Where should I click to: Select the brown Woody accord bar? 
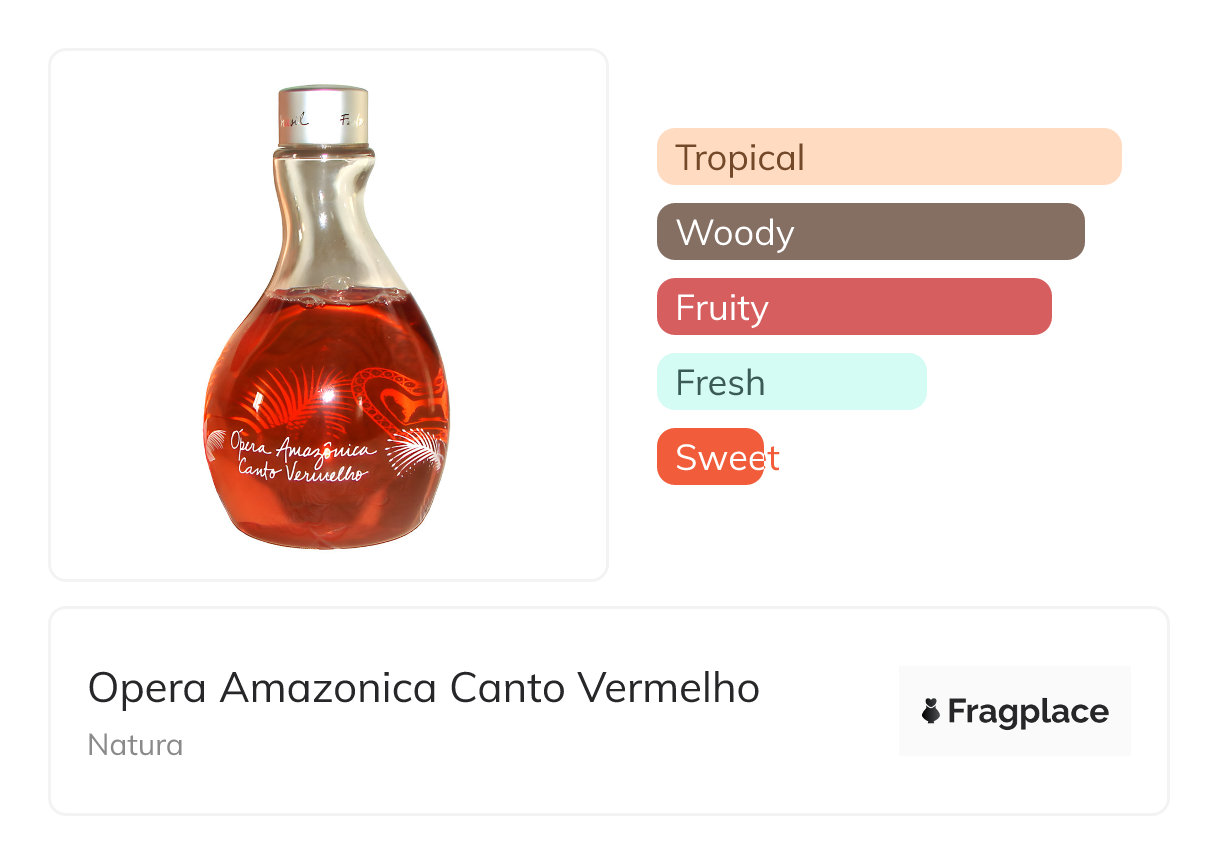870,232
